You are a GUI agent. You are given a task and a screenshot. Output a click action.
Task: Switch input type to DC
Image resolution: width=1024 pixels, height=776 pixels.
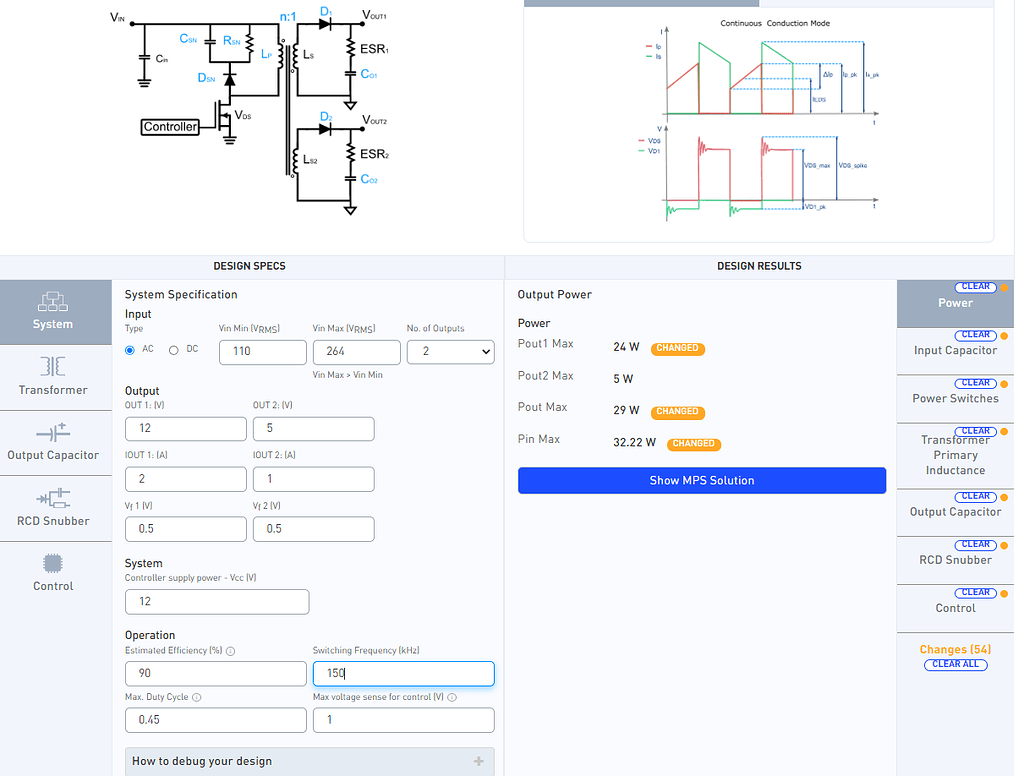click(x=172, y=352)
